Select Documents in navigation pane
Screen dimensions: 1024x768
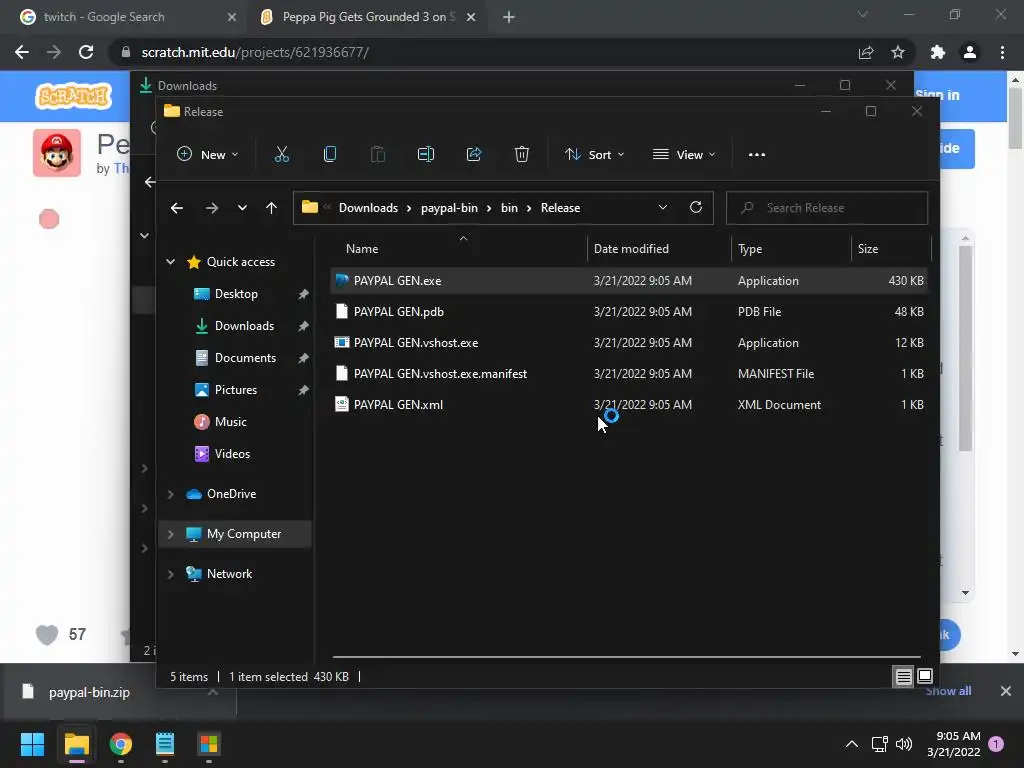[x=245, y=358]
